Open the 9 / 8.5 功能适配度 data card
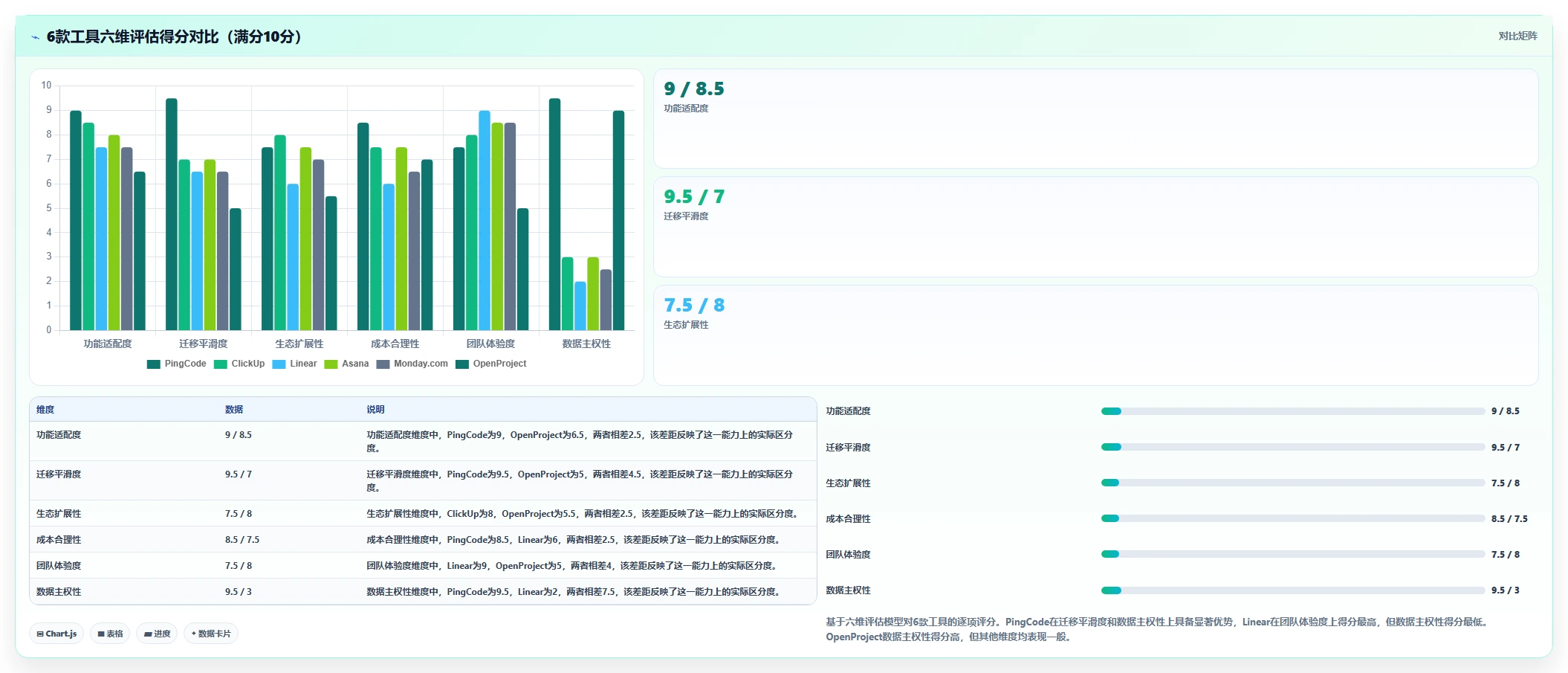The width and height of the screenshot is (1568, 673). [1095, 119]
